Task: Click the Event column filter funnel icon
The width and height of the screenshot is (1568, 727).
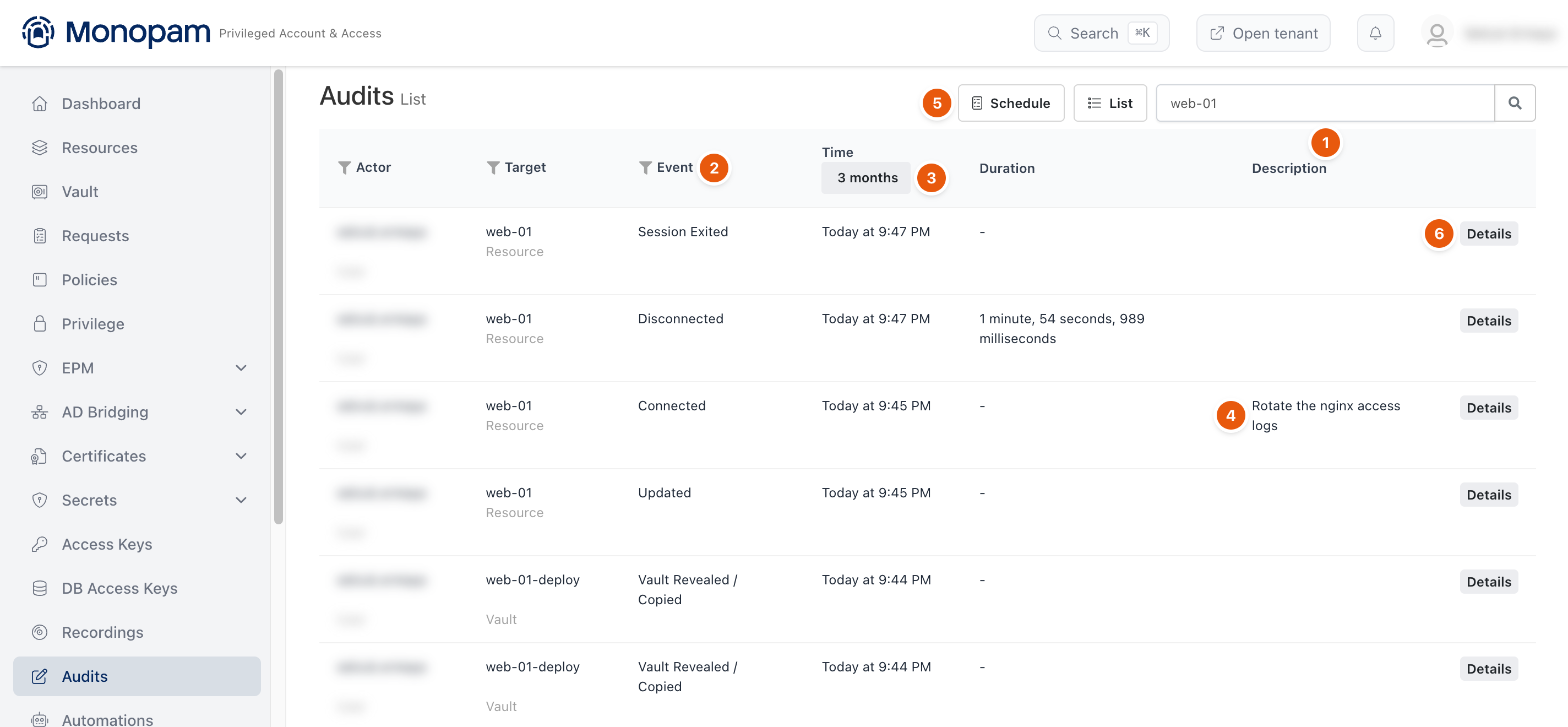Action: point(645,168)
